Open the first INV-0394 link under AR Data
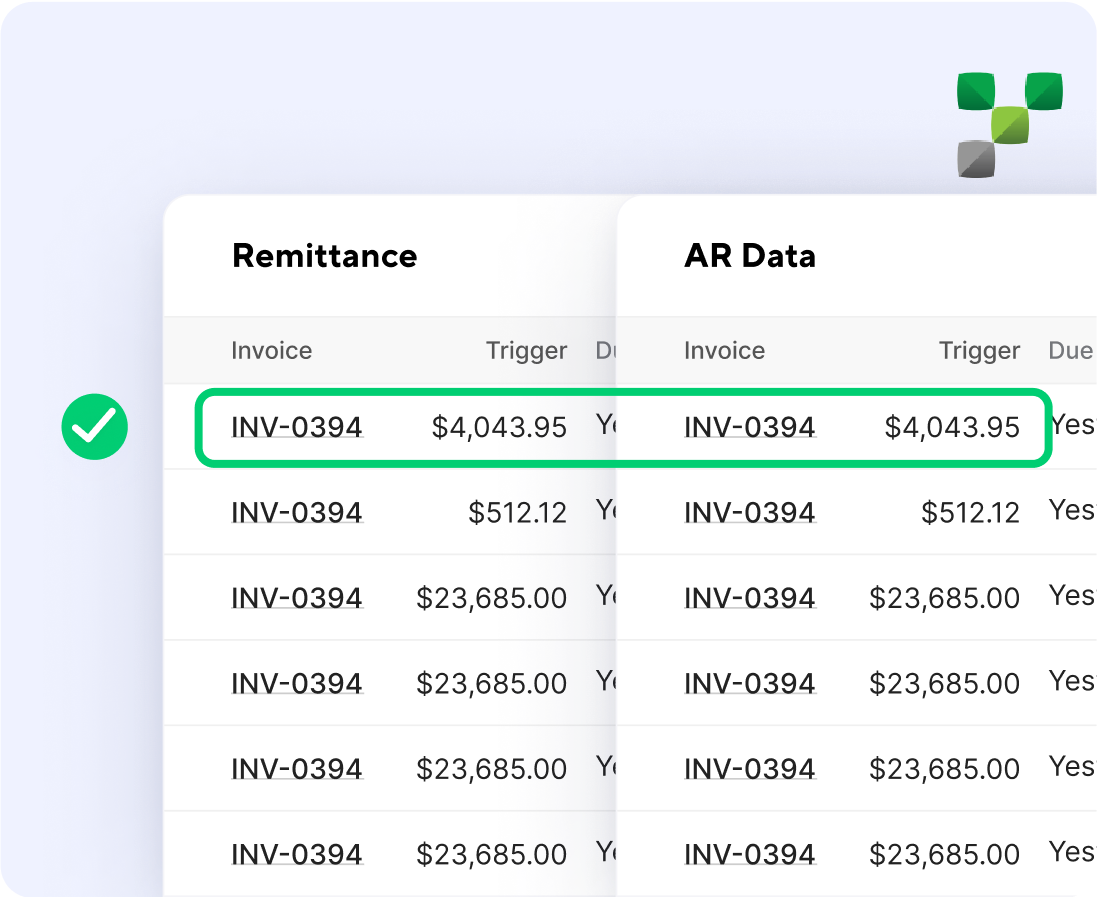Viewport: 1097px width, 897px height. tap(749, 426)
